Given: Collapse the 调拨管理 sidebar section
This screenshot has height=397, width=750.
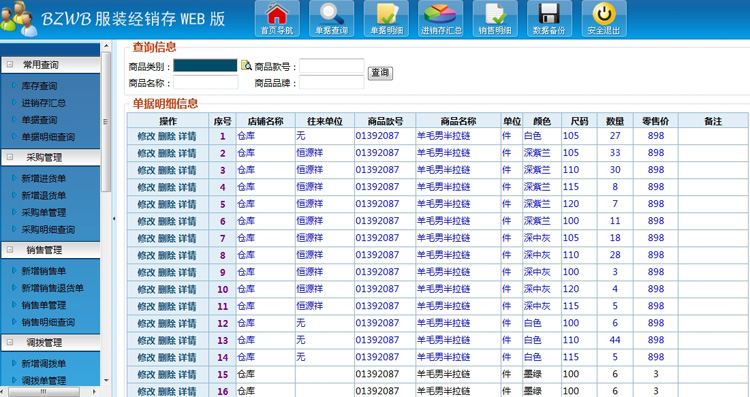Looking at the screenshot, I should point(10,342).
